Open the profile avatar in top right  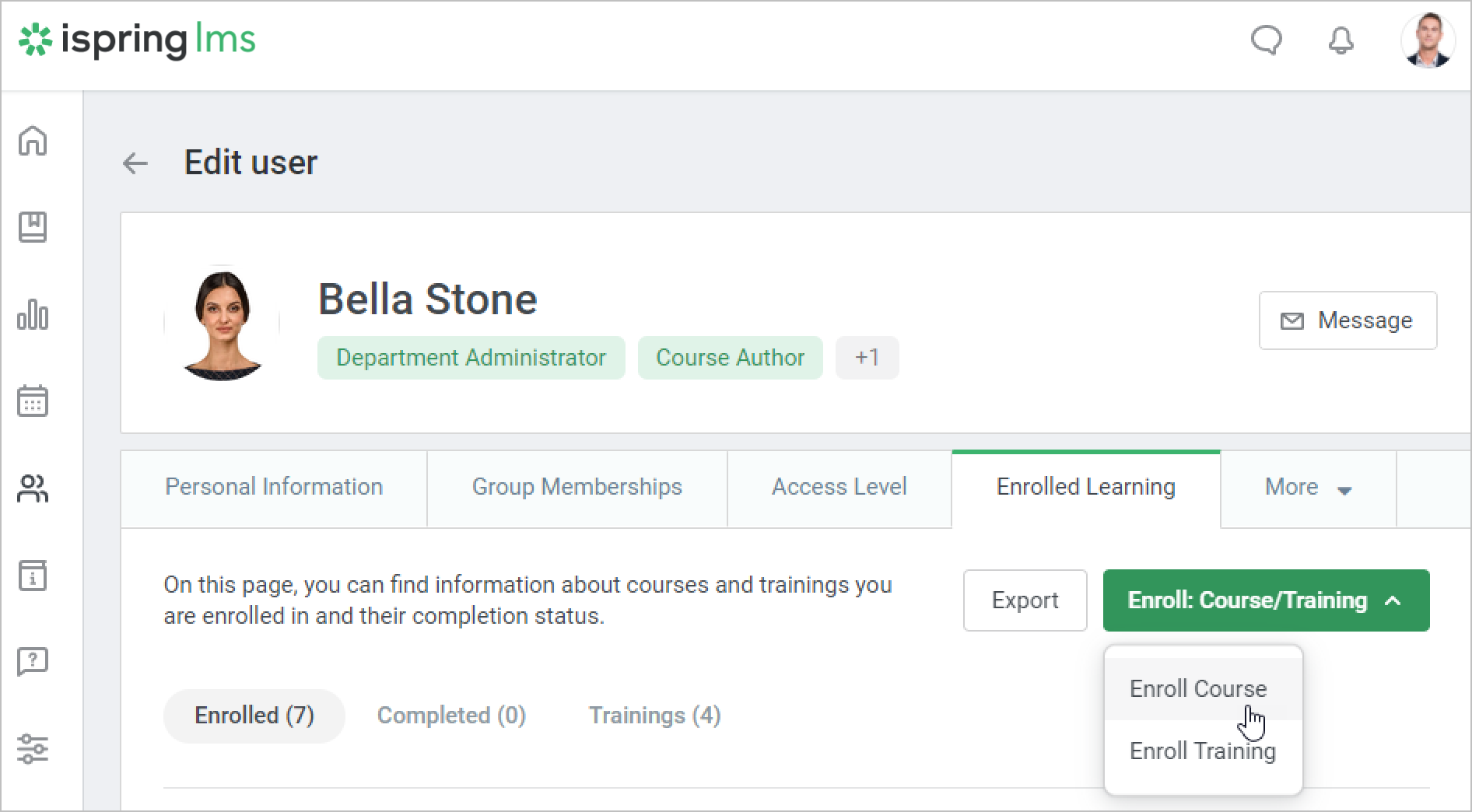1427,40
